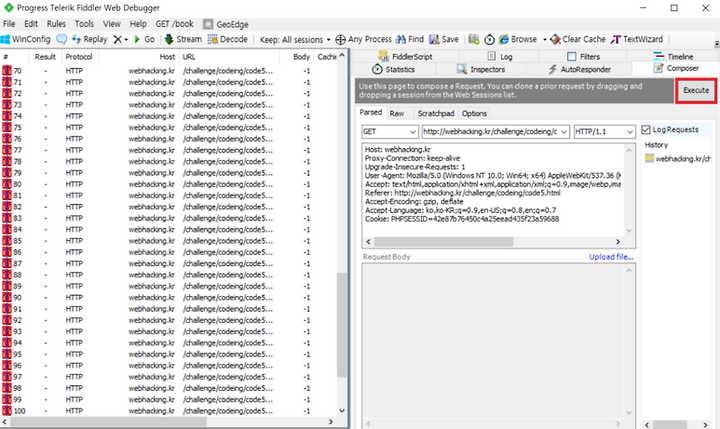
Task: Select the session row numbered 85
Action: [x=168, y=241]
